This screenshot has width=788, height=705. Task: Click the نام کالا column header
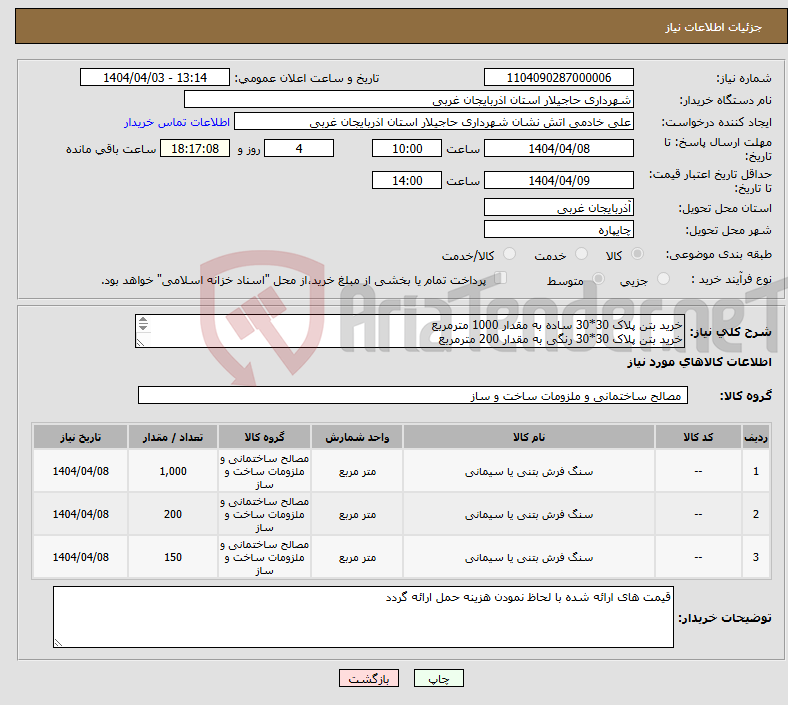click(x=529, y=437)
